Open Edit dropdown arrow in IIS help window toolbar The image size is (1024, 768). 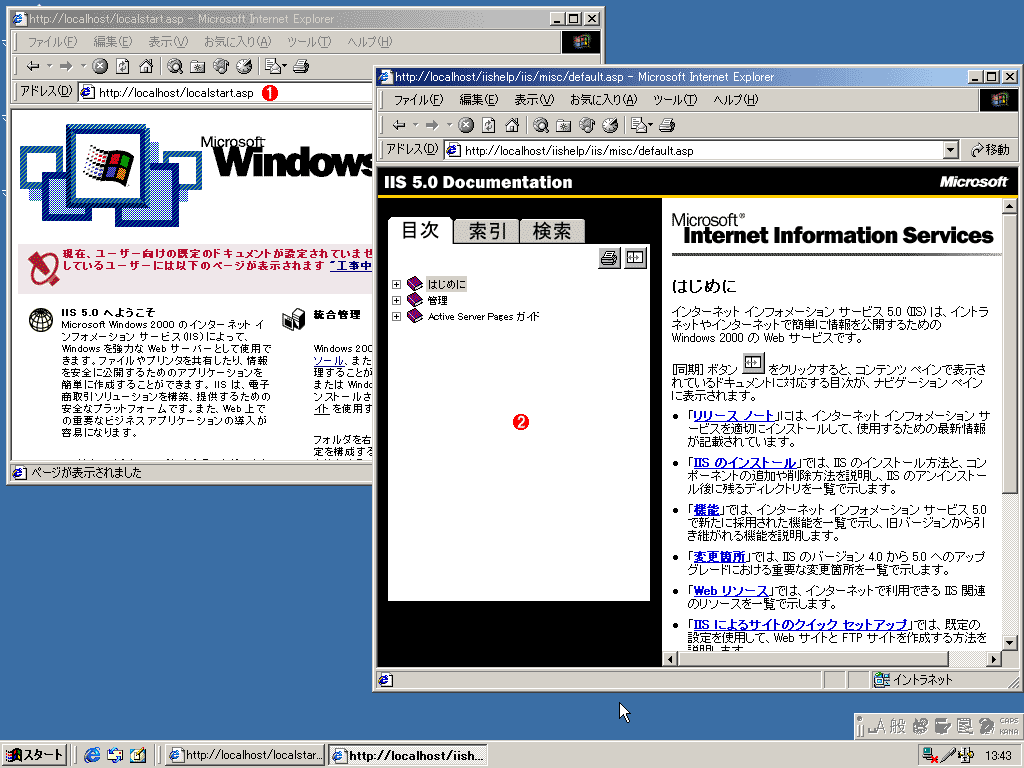coord(650,125)
